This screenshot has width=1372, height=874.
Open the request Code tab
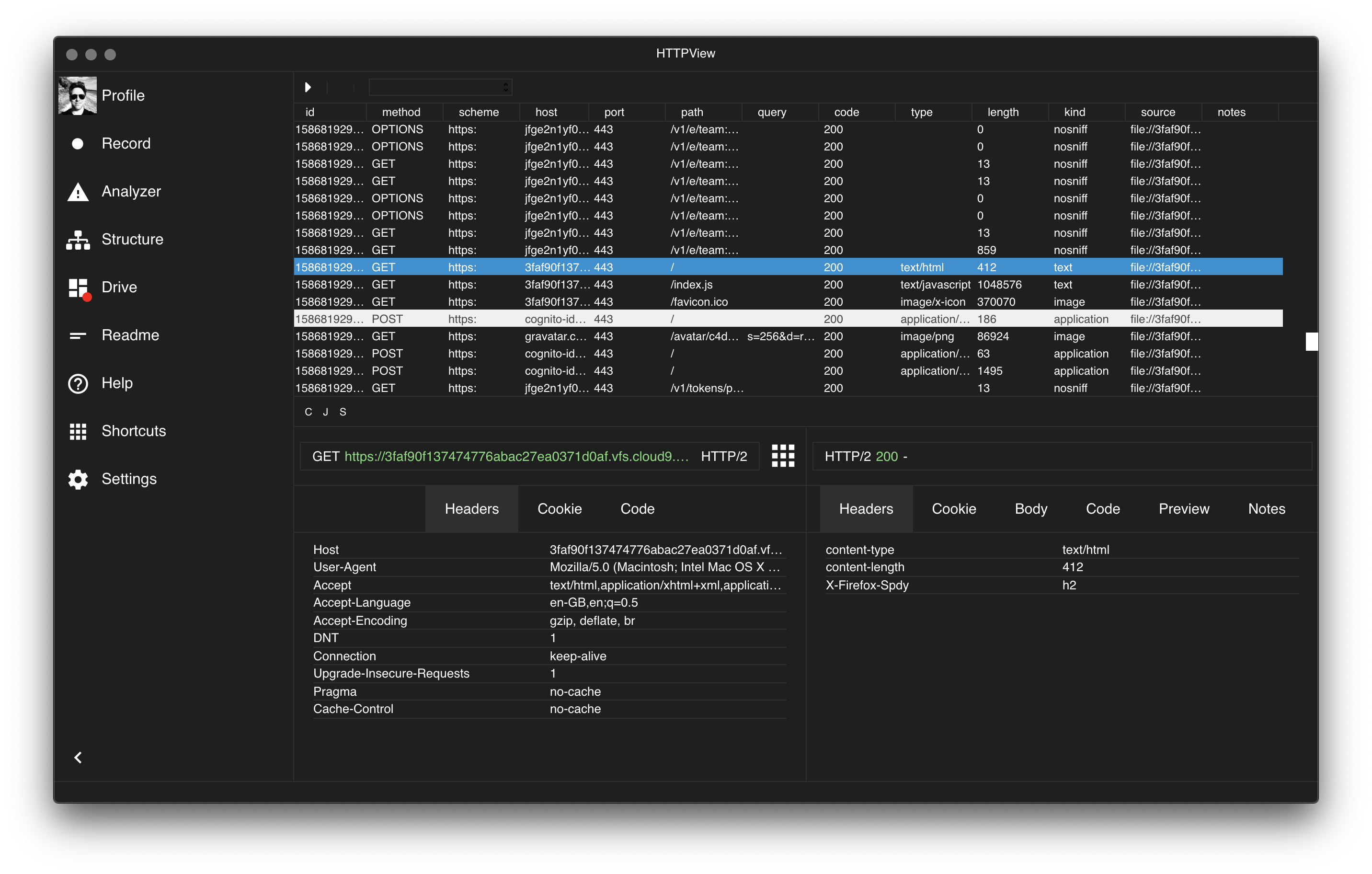pos(637,509)
